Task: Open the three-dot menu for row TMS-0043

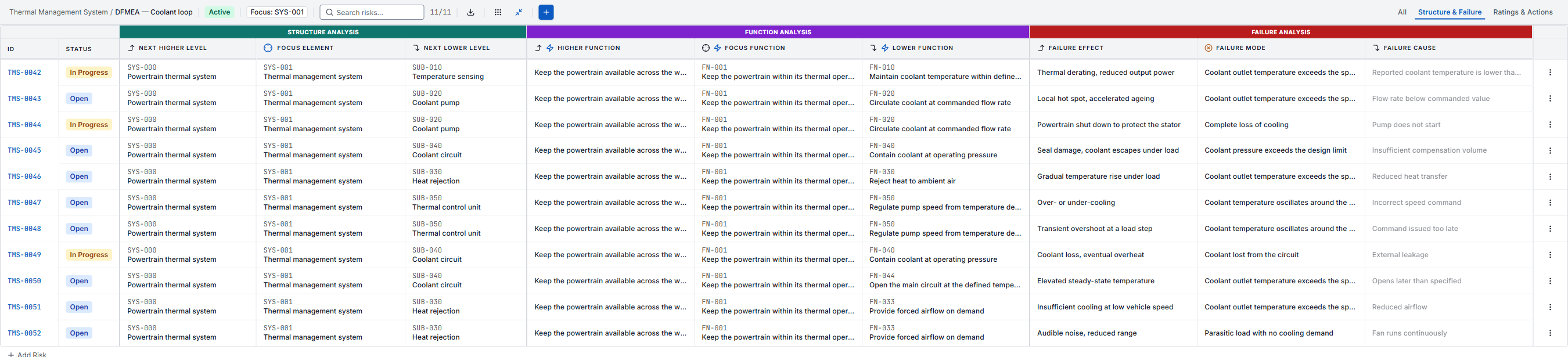Action: coord(1550,99)
